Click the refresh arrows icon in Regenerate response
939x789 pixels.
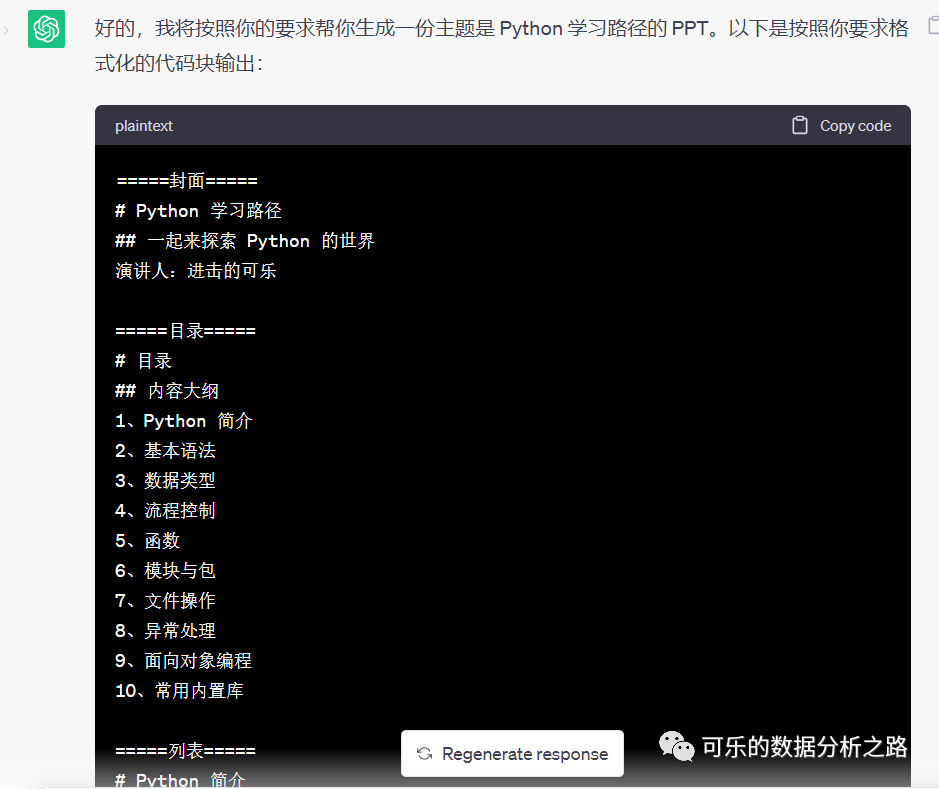(x=425, y=754)
